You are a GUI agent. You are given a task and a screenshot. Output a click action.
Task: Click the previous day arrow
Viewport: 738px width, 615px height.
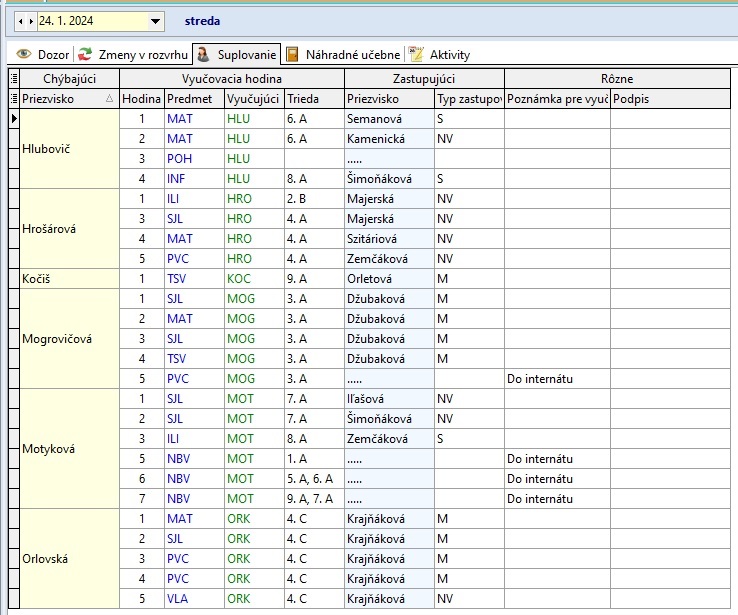coord(19,20)
